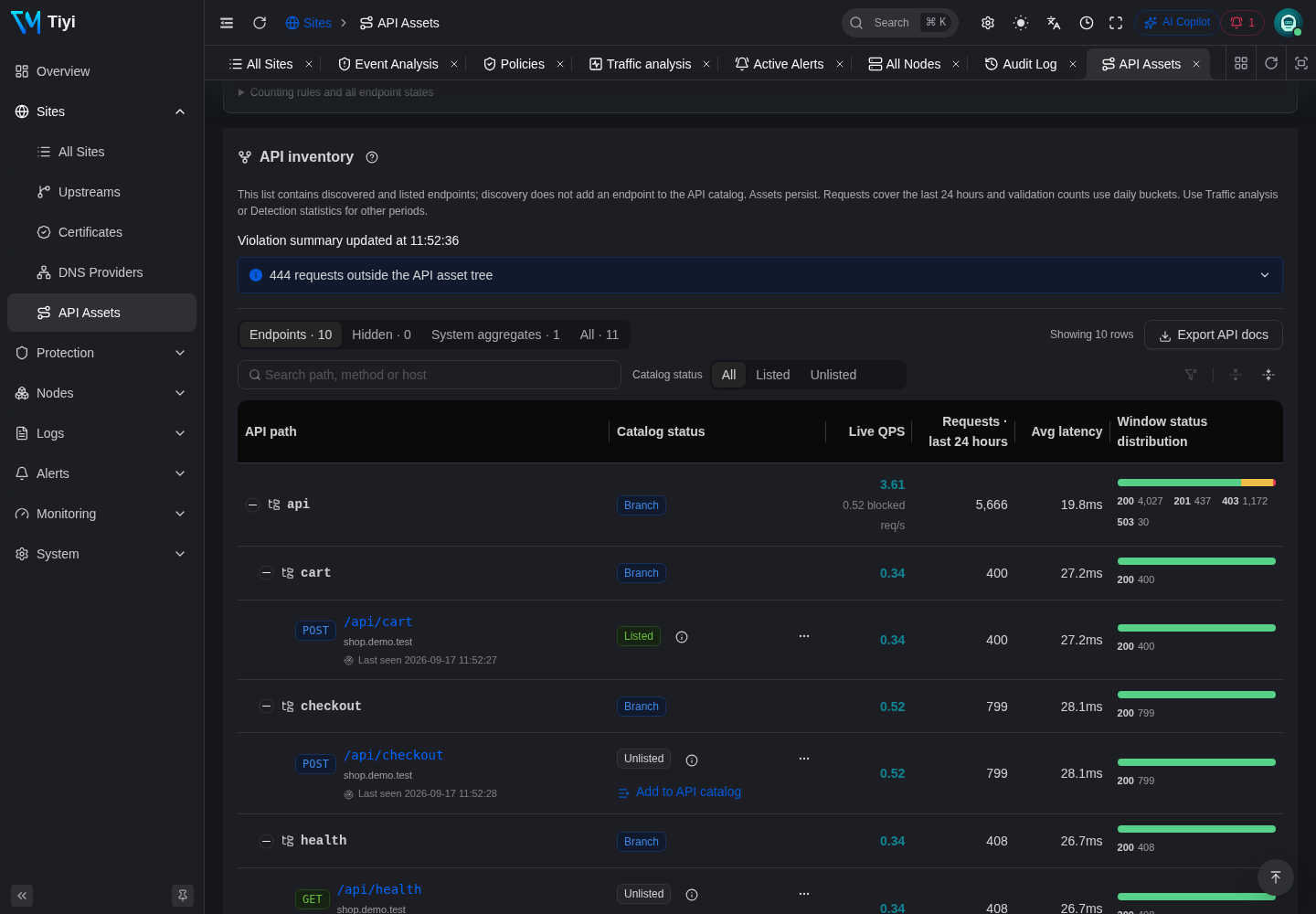Collapse the health branch row
This screenshot has height=914, width=1316.
266,841
